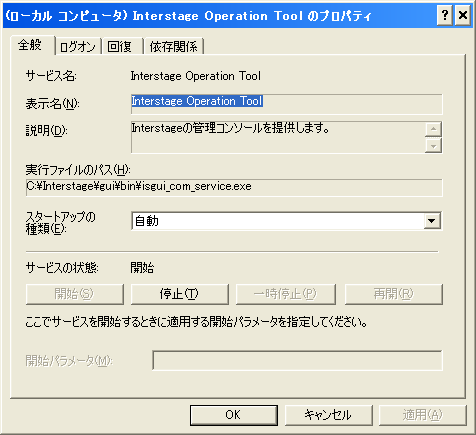Expand the startup type dropdown arrow
This screenshot has width=476, height=435.
point(432,221)
